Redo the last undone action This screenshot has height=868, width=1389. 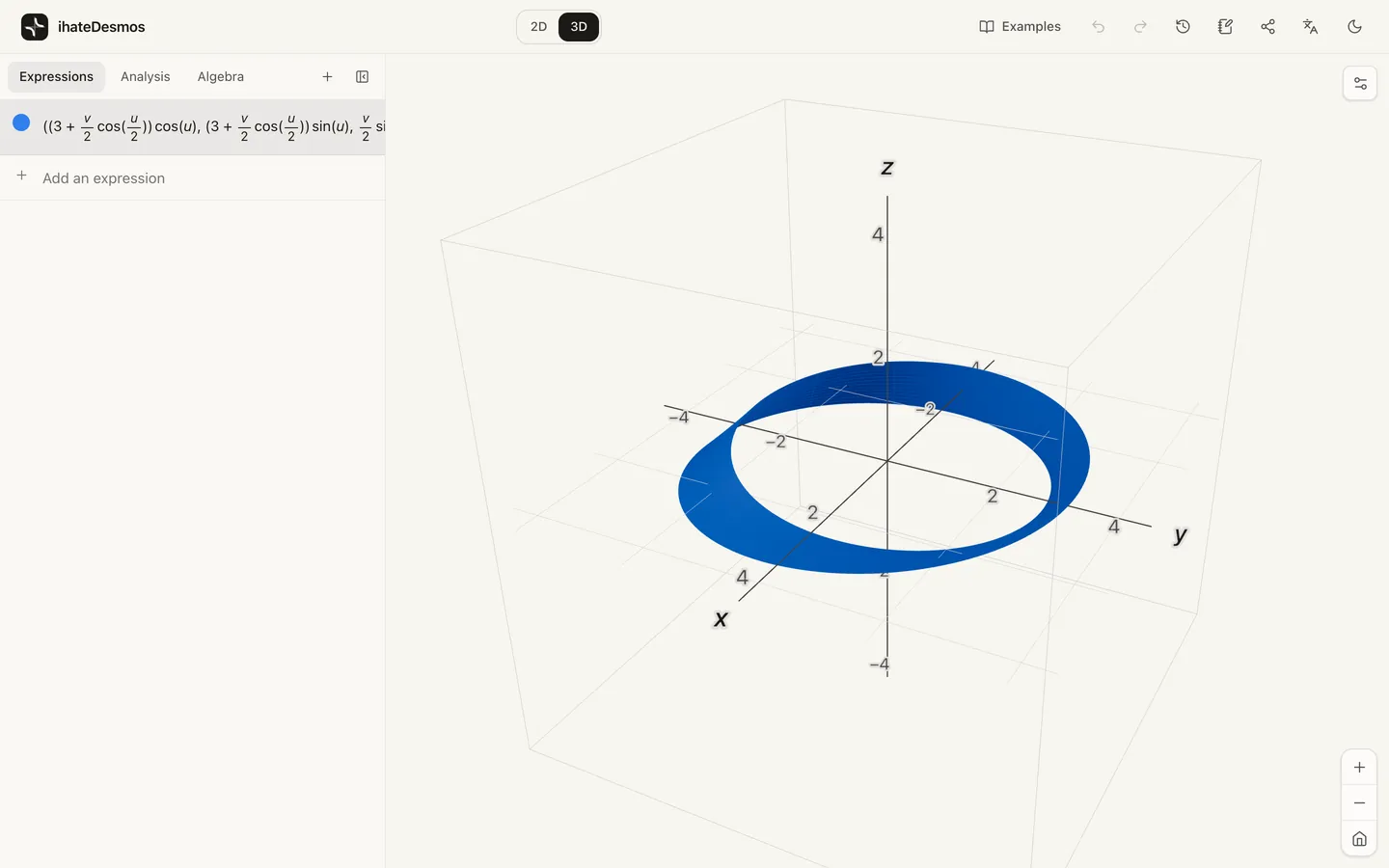tap(1140, 27)
